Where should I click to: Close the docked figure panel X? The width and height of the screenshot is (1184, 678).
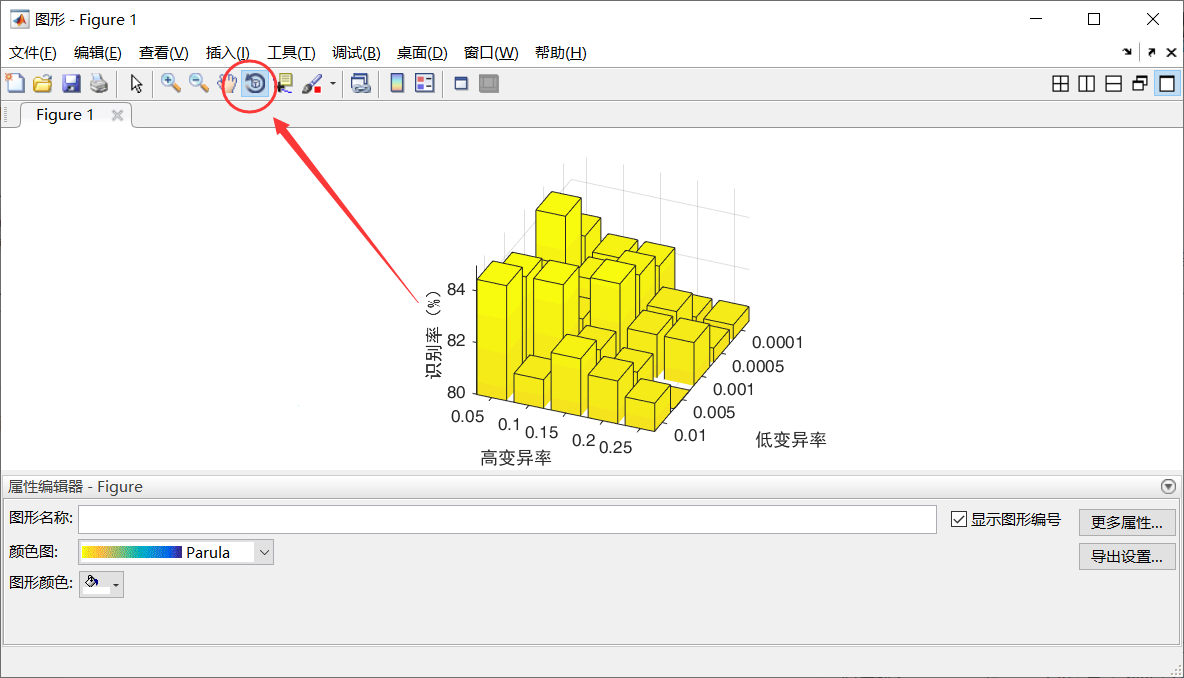click(1171, 52)
